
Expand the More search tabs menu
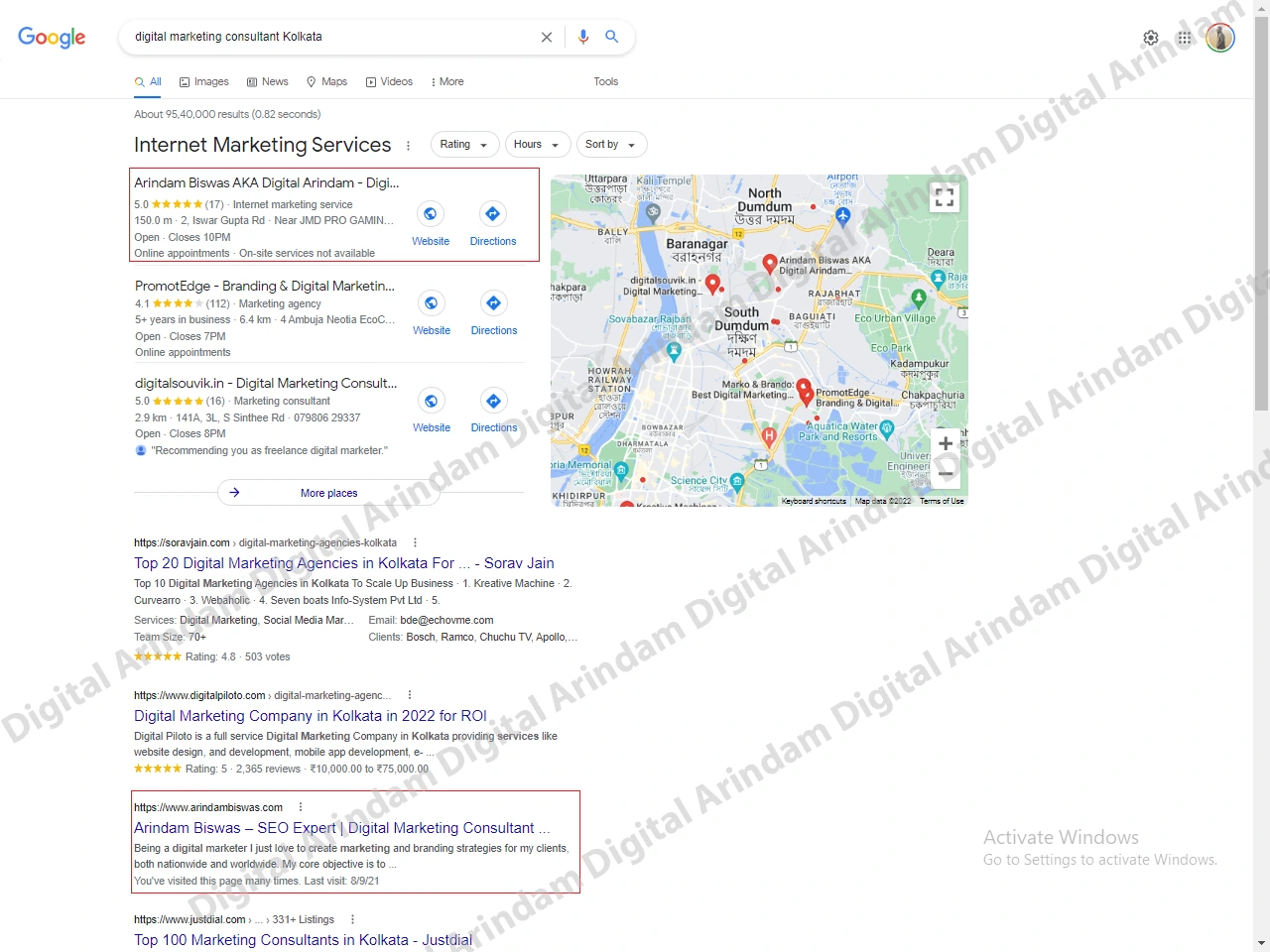point(447,81)
